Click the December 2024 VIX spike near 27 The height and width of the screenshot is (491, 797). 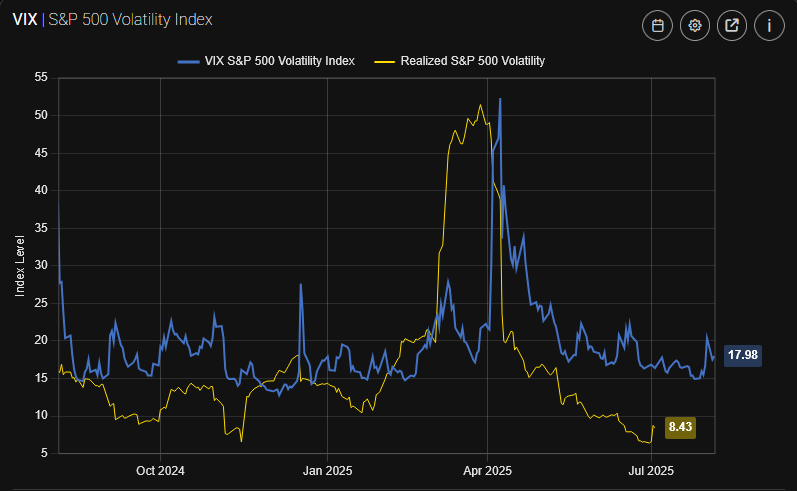point(300,285)
